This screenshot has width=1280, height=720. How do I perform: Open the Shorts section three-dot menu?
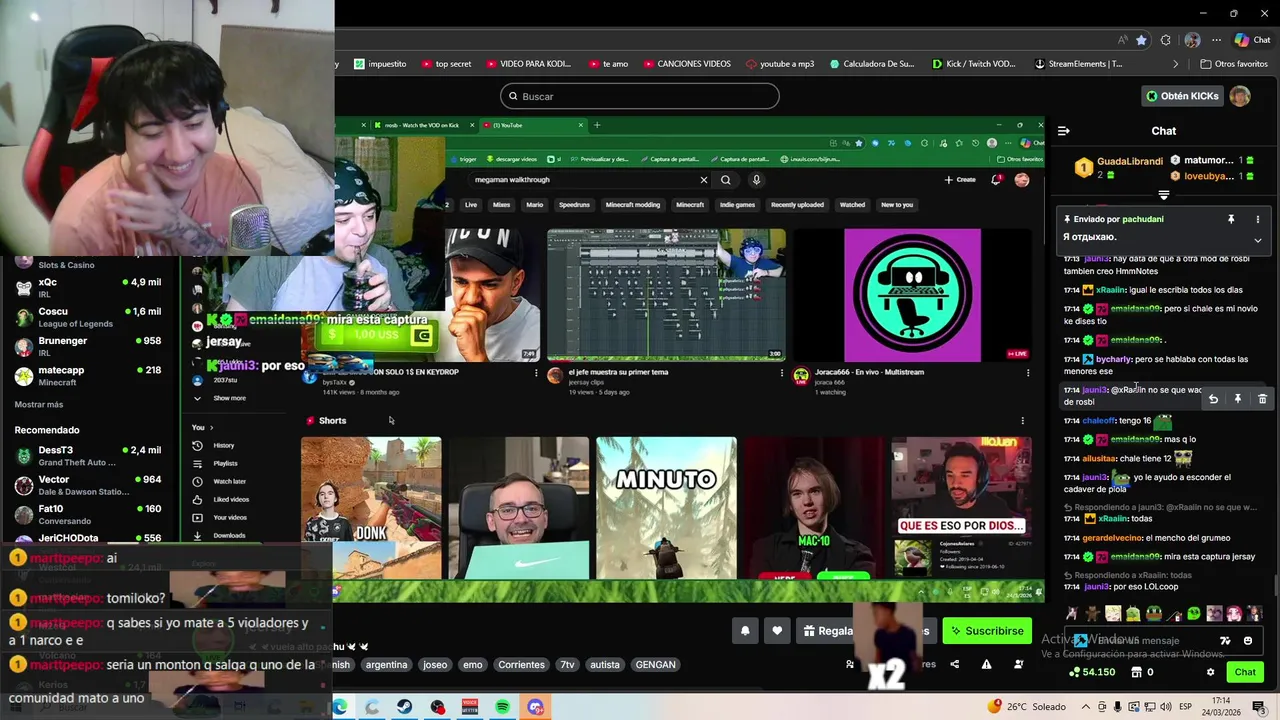pos(1022,421)
